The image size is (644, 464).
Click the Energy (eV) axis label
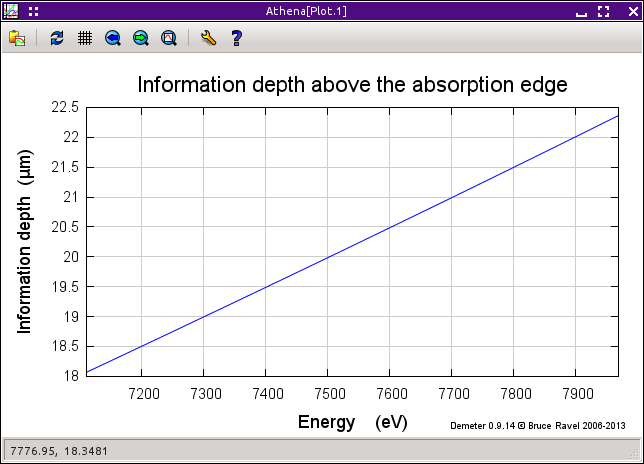[x=352, y=422]
